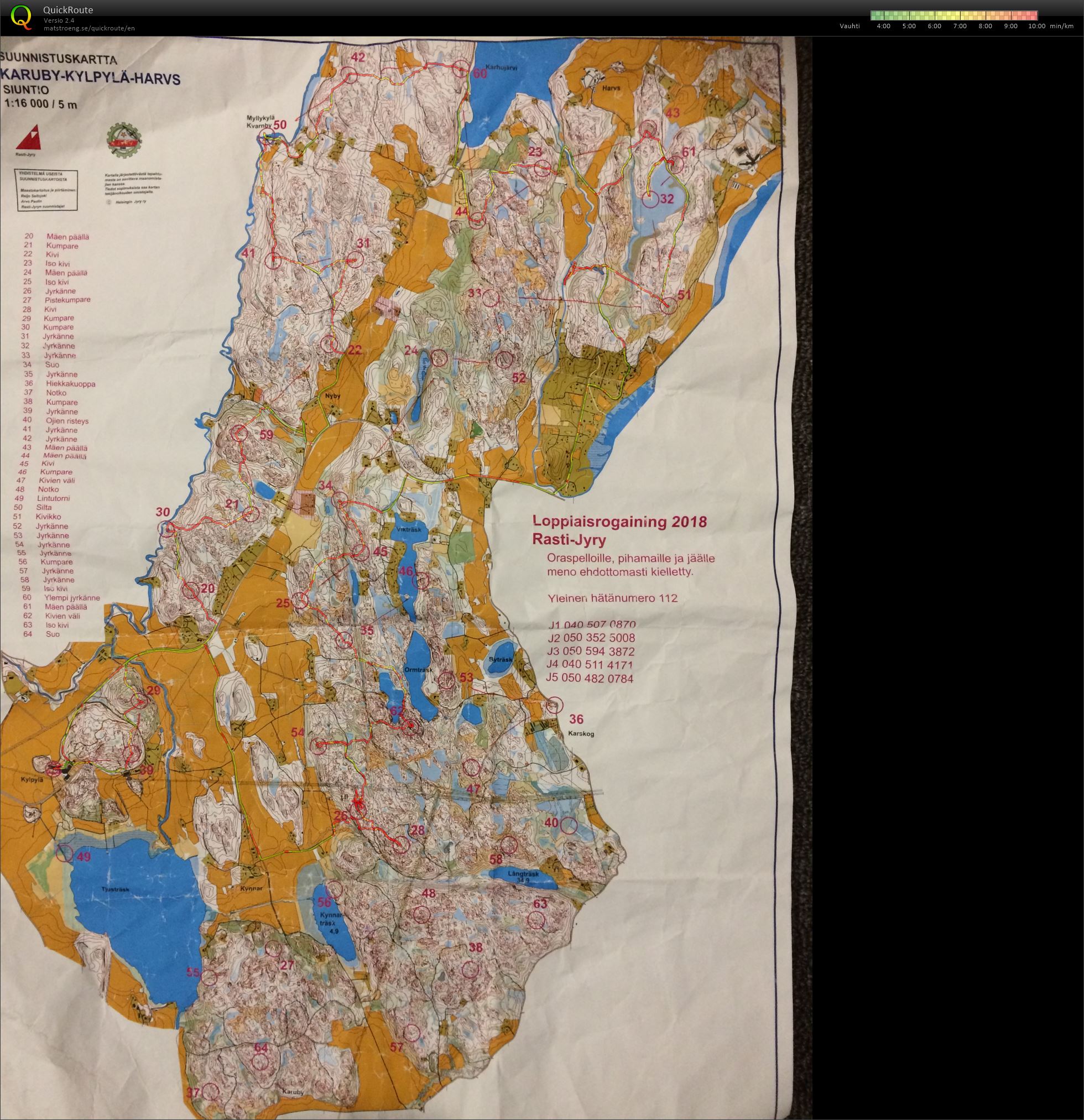Click legend row 40 Ojien risteys
Screen dimensions: 1084x1120
(x=56, y=420)
